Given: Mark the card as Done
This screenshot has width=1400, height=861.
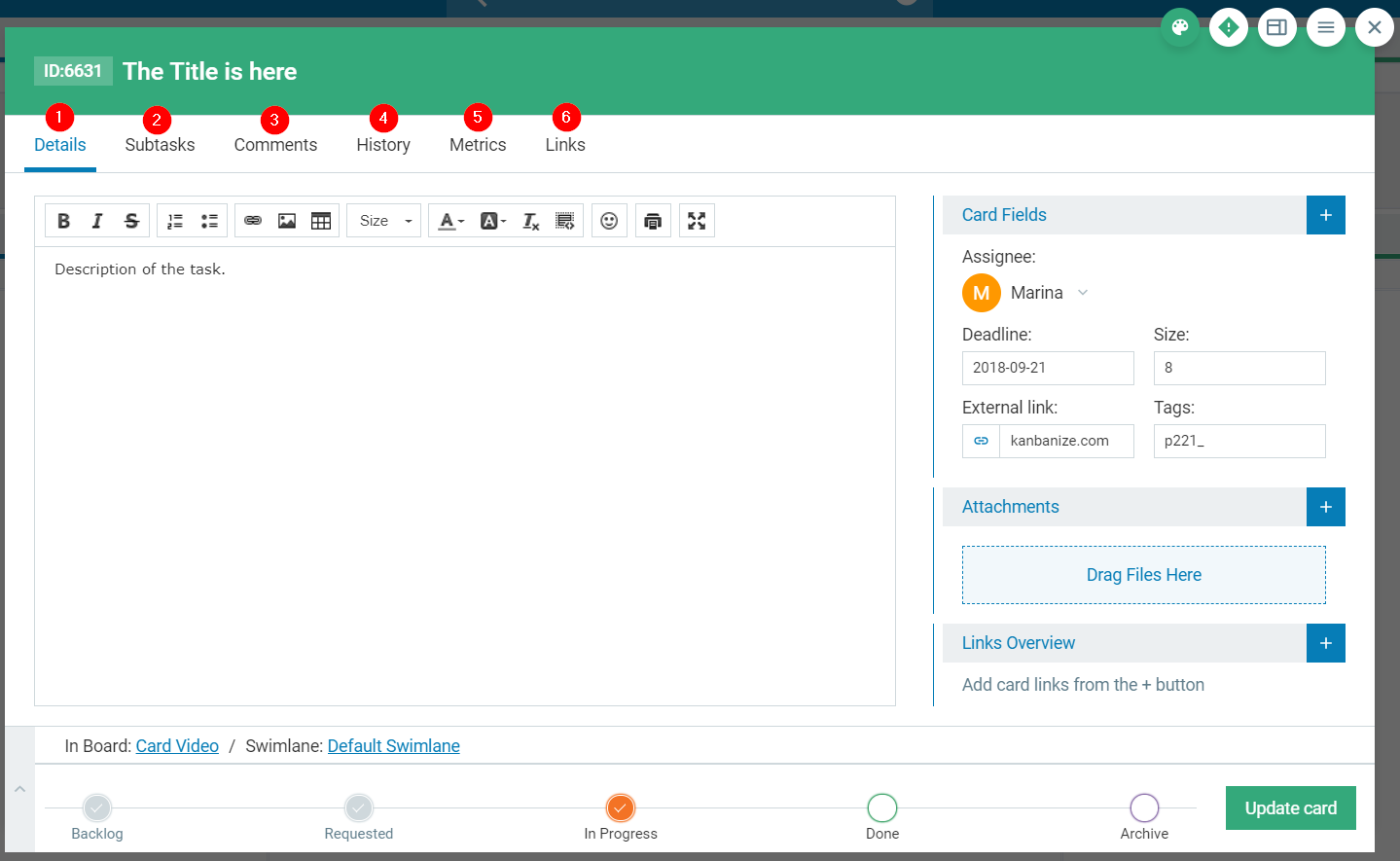Looking at the screenshot, I should (x=881, y=807).
